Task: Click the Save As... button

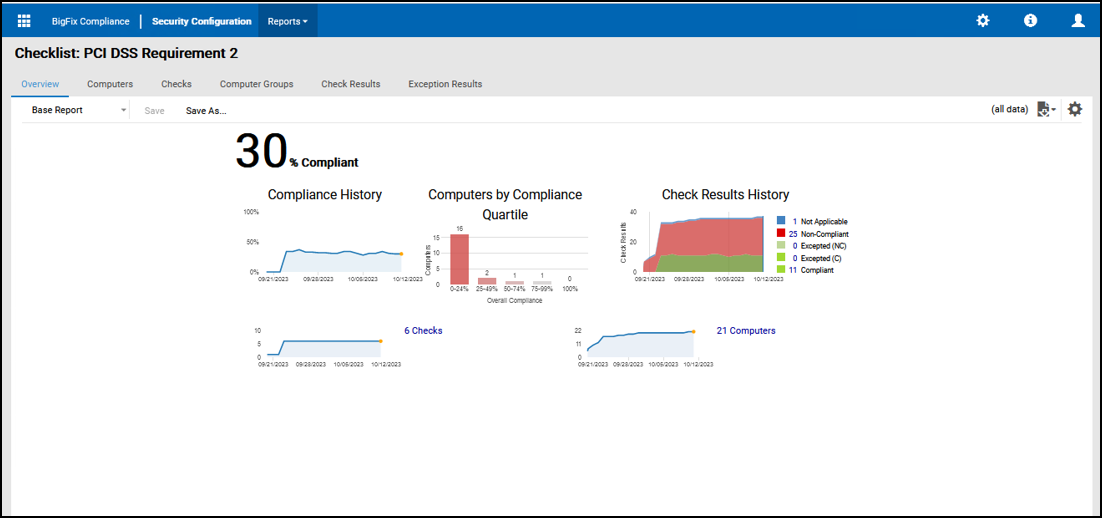Action: [206, 111]
